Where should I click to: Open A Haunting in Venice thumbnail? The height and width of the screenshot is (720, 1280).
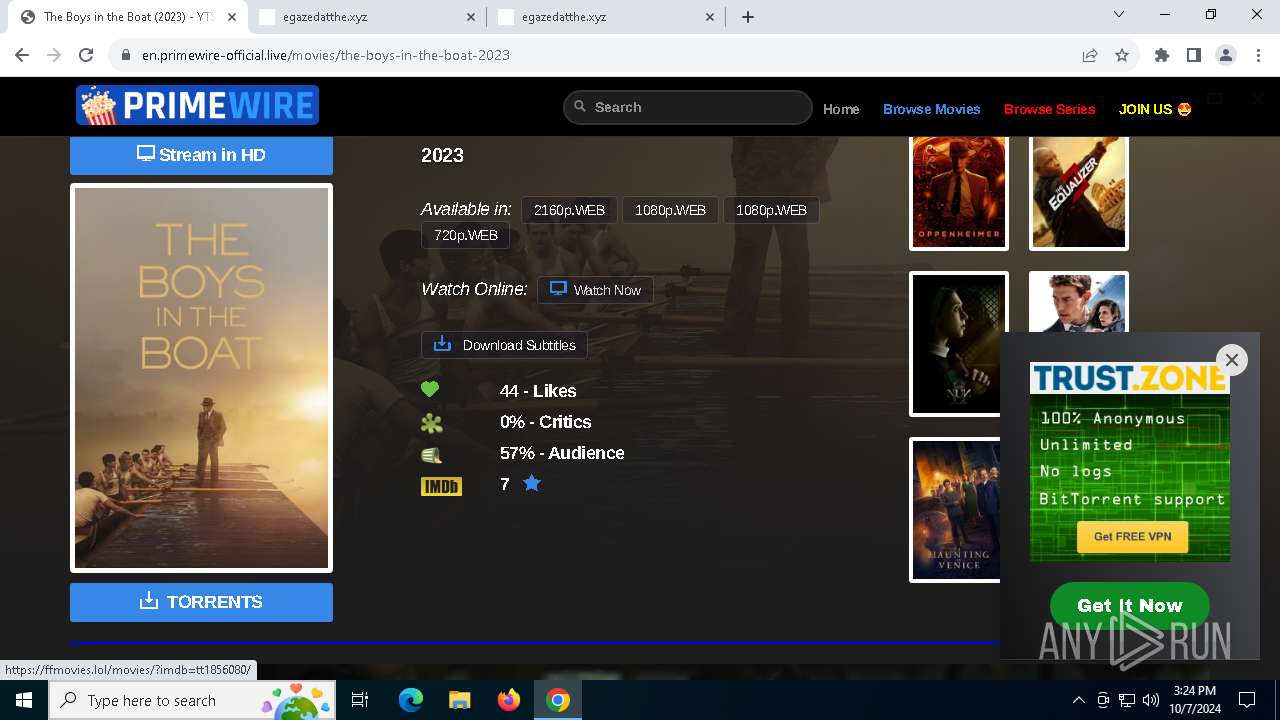955,510
